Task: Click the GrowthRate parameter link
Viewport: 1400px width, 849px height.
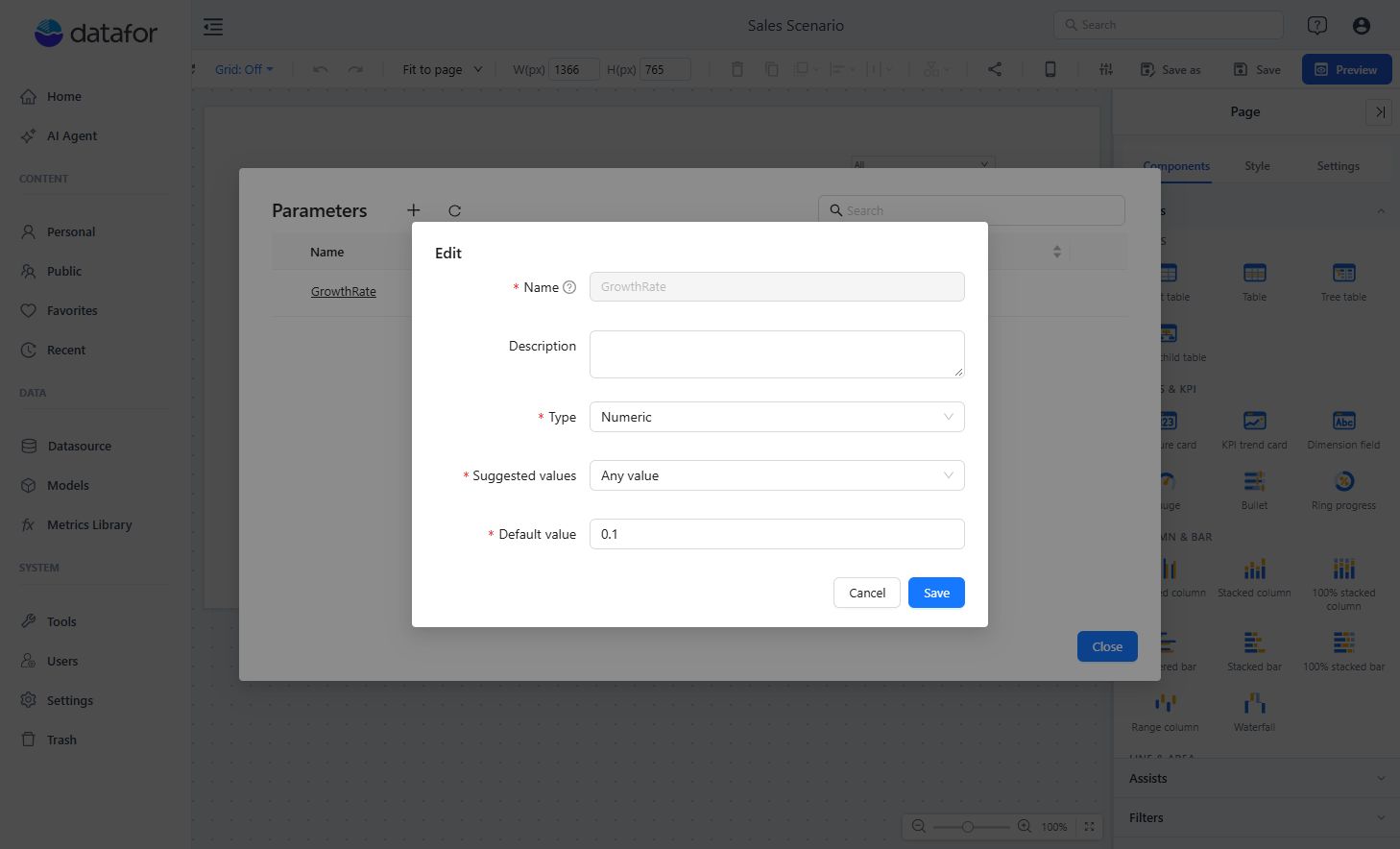Action: click(344, 292)
